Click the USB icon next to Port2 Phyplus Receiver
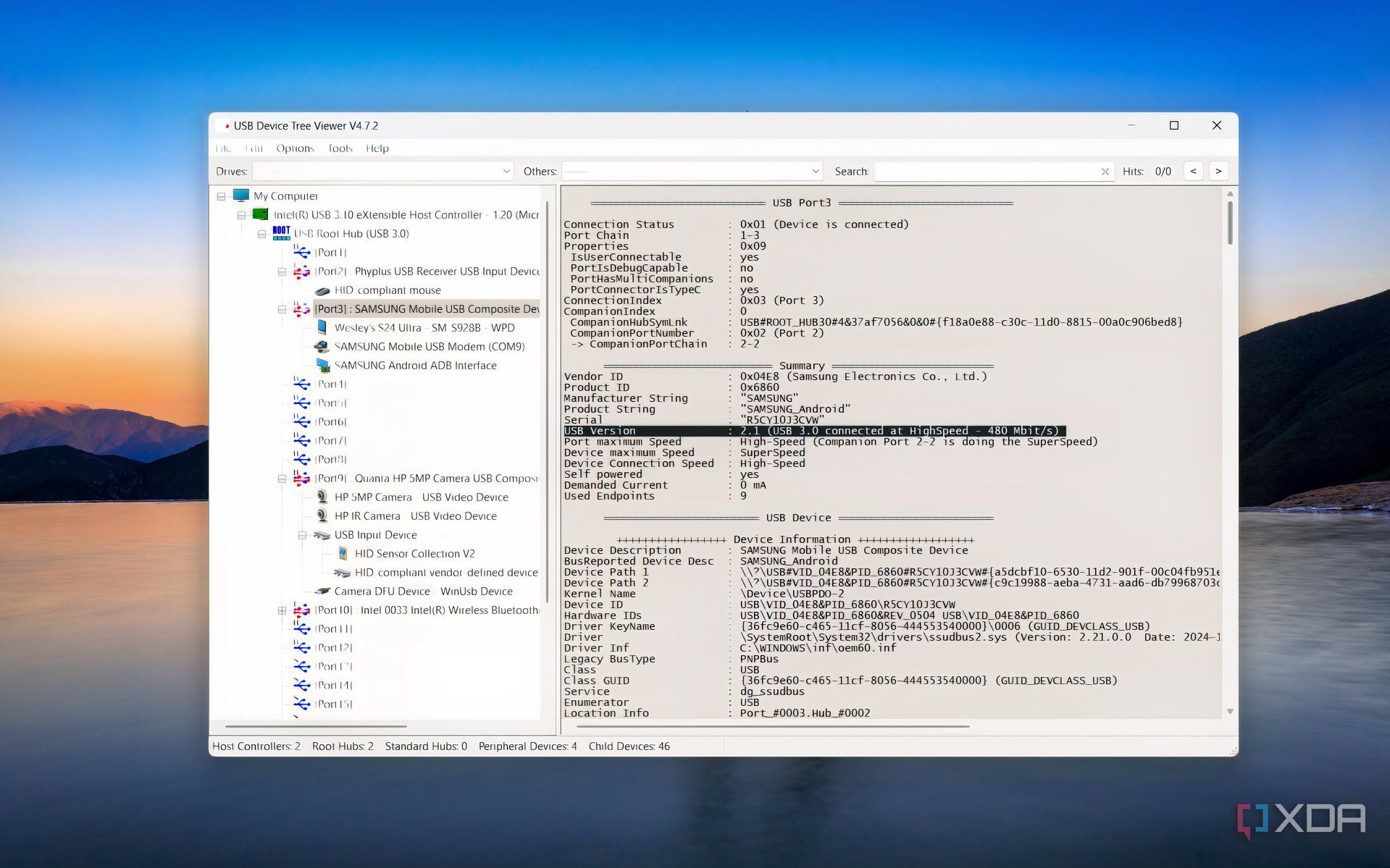The width and height of the screenshot is (1390, 868). coord(302,271)
